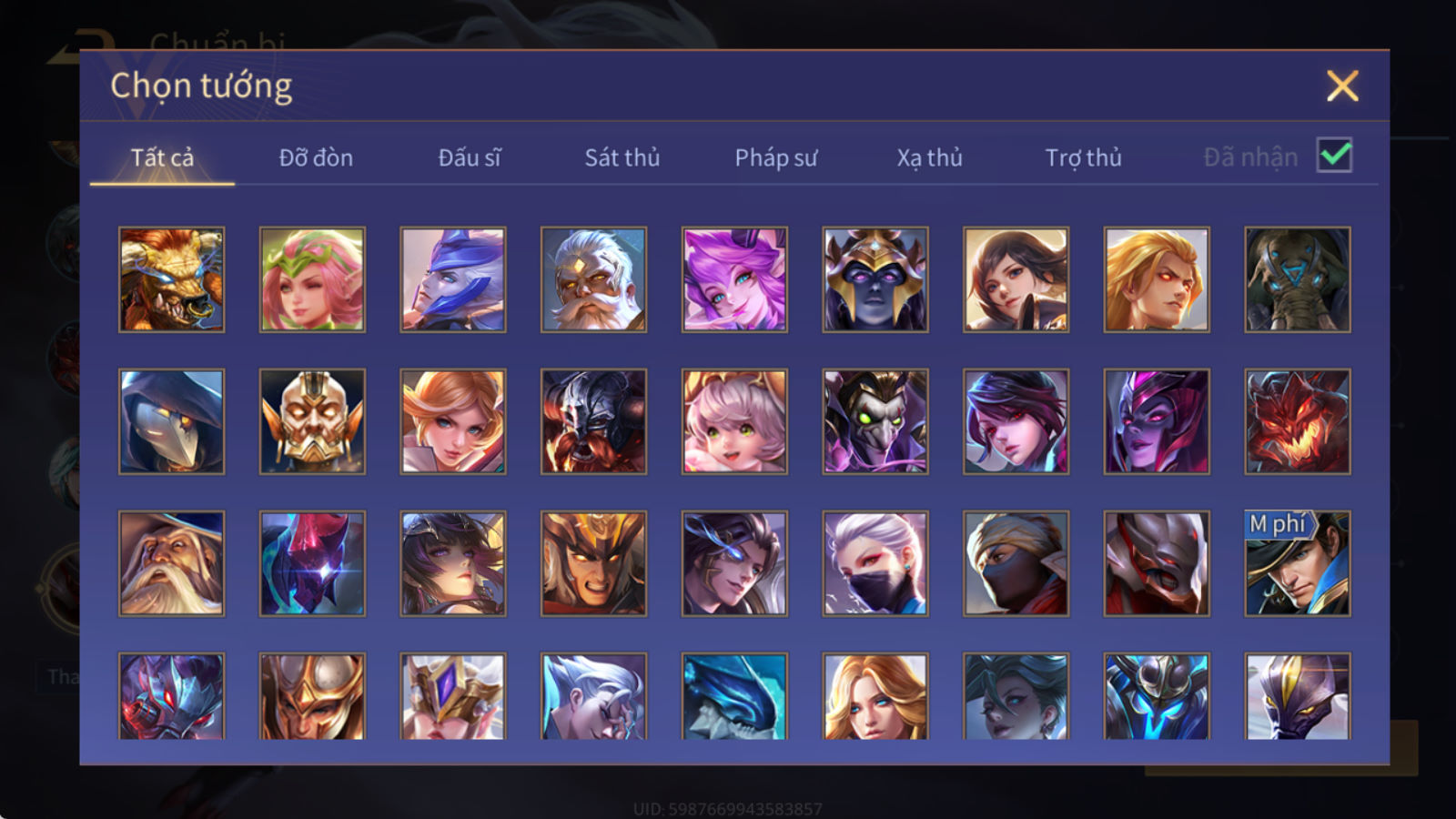Switch to the Đỡ đòn tab
This screenshot has width=1456, height=819.
(x=316, y=158)
